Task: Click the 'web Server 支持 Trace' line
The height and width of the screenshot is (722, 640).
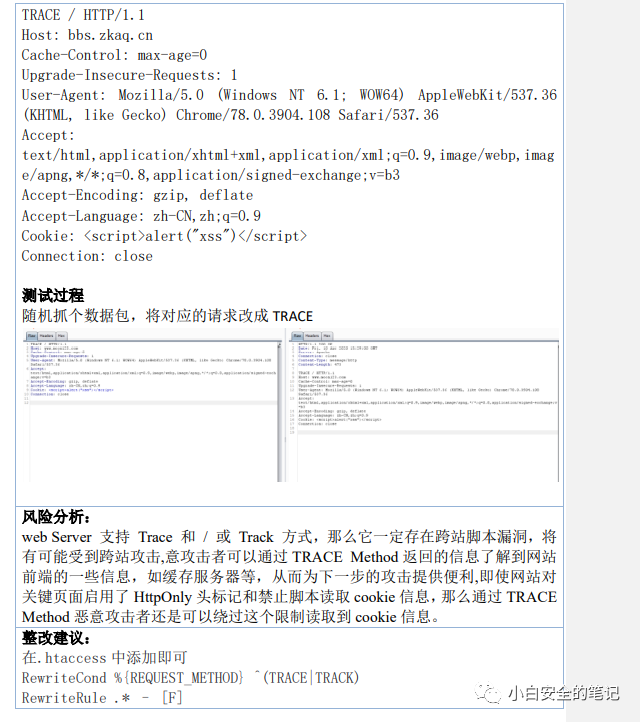Action: 289,537
